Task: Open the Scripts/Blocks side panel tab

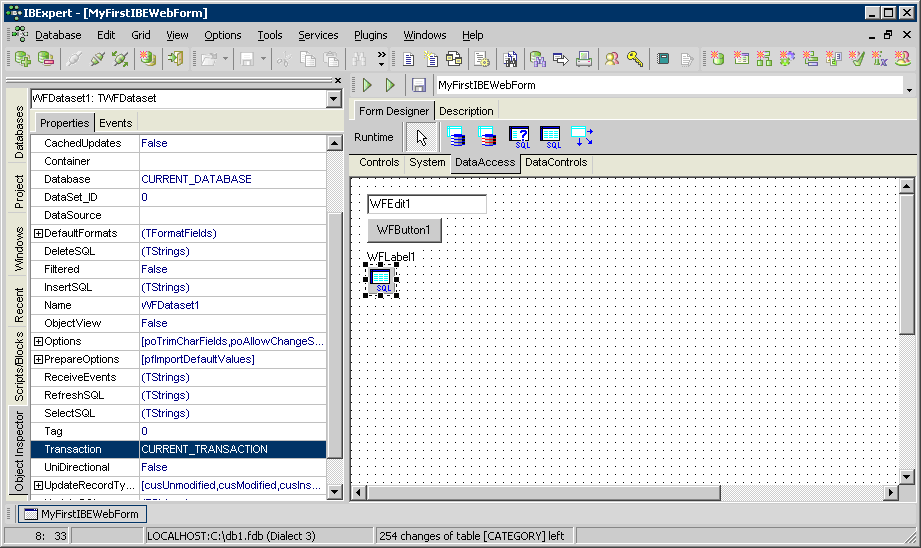Action: [x=19, y=367]
